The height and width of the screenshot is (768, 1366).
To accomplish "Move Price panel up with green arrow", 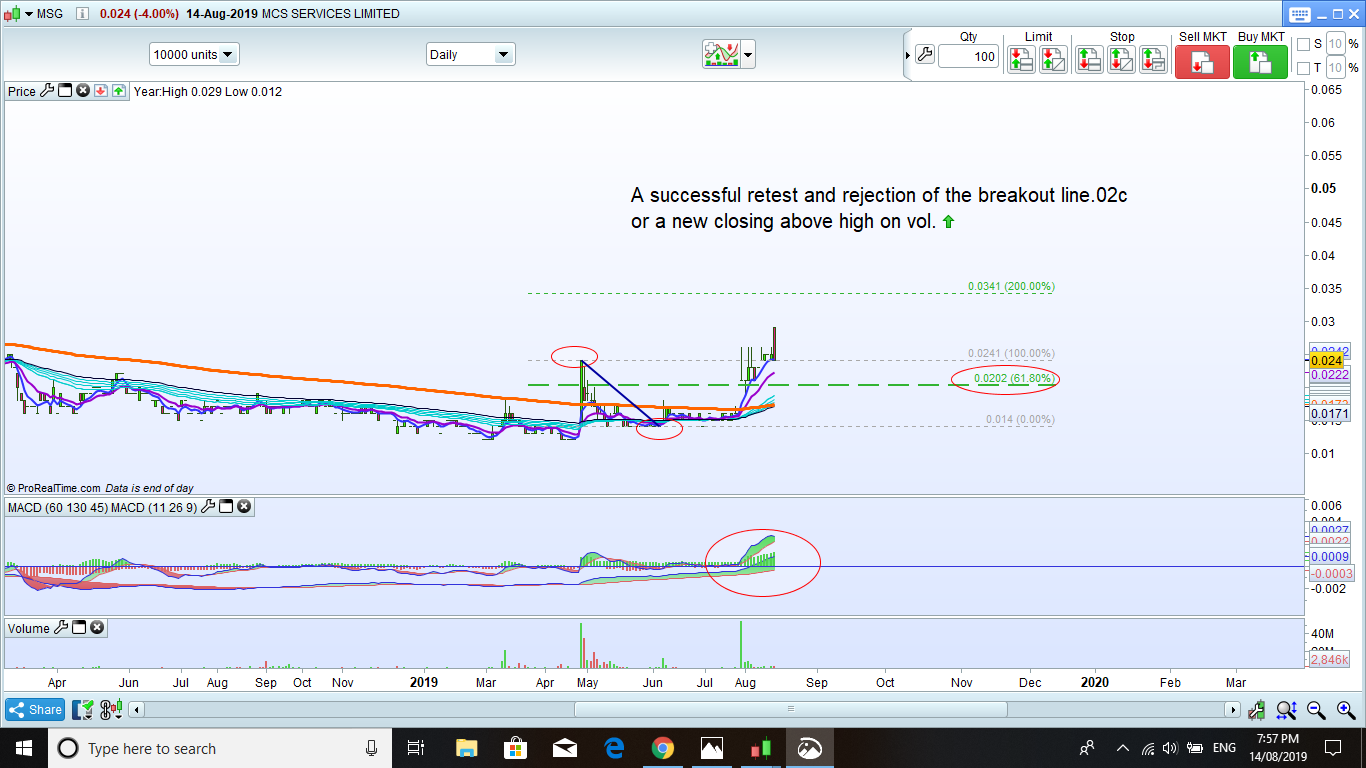I will click(x=118, y=91).
